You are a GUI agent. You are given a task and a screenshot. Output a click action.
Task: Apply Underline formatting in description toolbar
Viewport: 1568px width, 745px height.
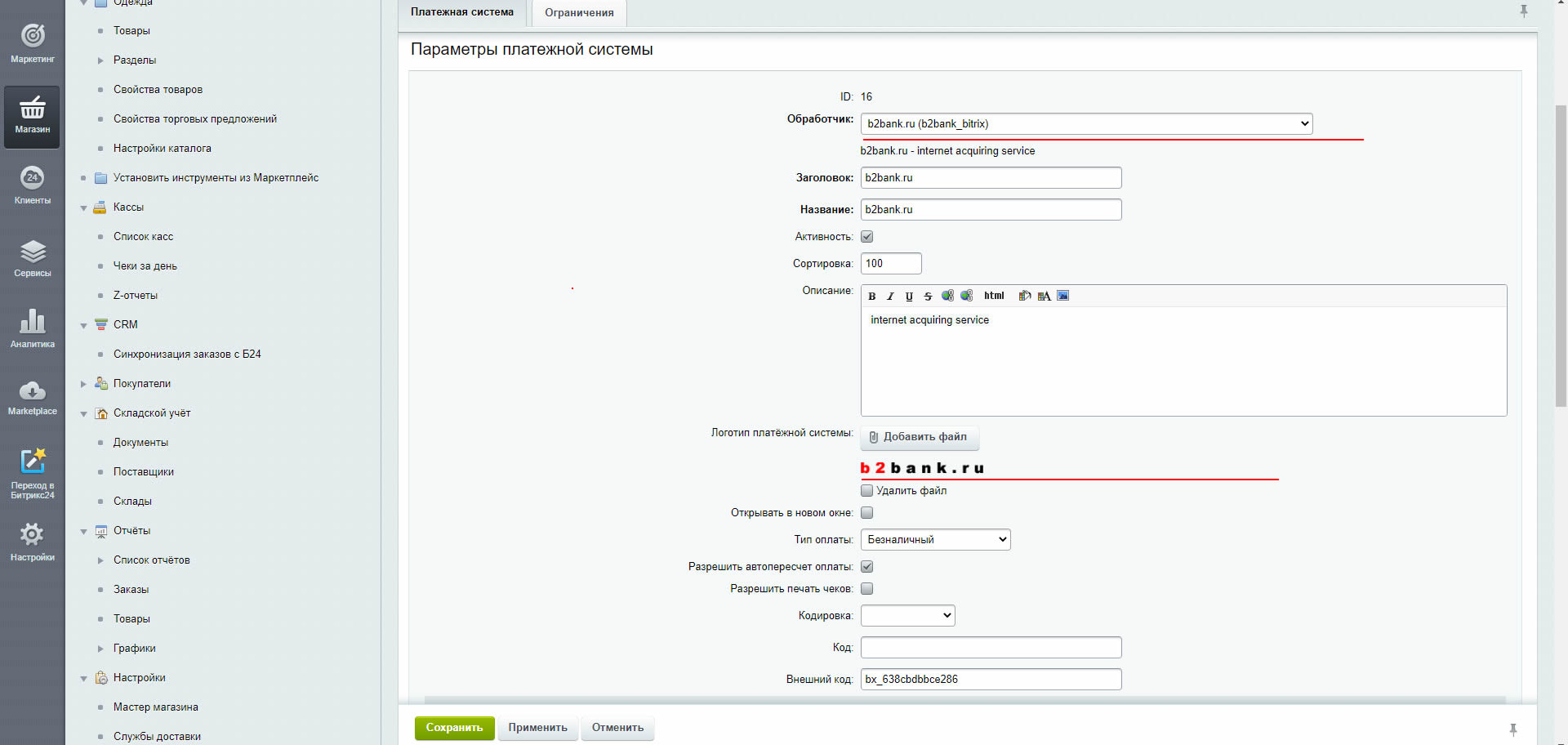point(909,297)
